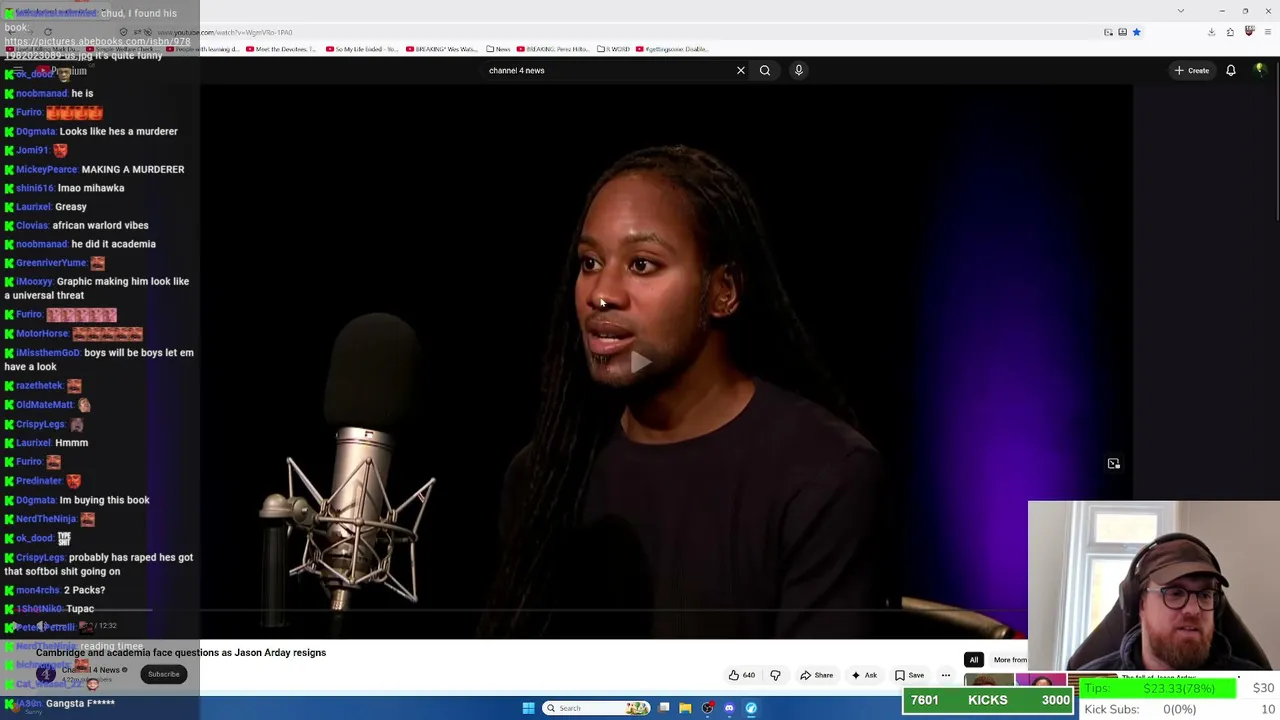Click the video title 'Cambridge and academia face questions'

click(x=181, y=653)
